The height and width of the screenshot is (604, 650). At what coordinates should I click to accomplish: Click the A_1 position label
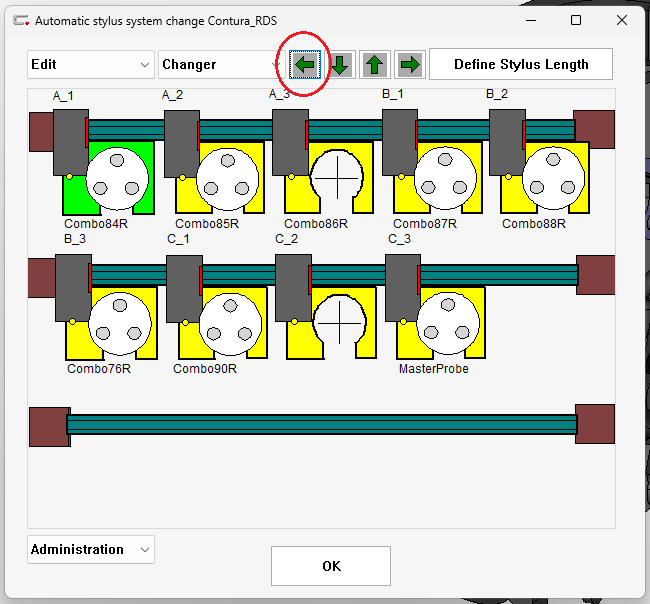[63, 96]
